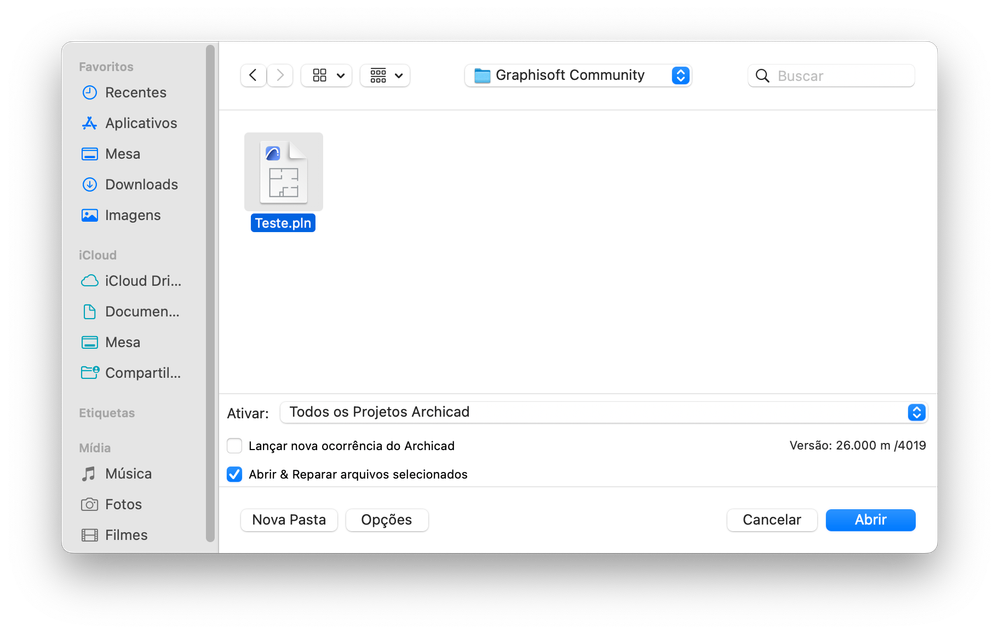Image resolution: width=999 pixels, height=634 pixels.
Task: Enable Lançar nova ocorrência do Archicad checkbox
Action: click(x=234, y=445)
